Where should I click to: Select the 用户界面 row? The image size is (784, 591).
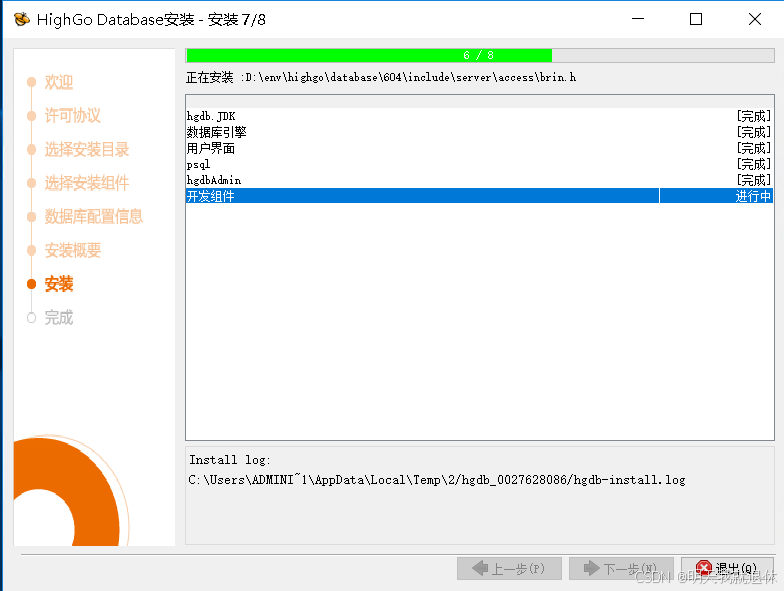(x=480, y=148)
